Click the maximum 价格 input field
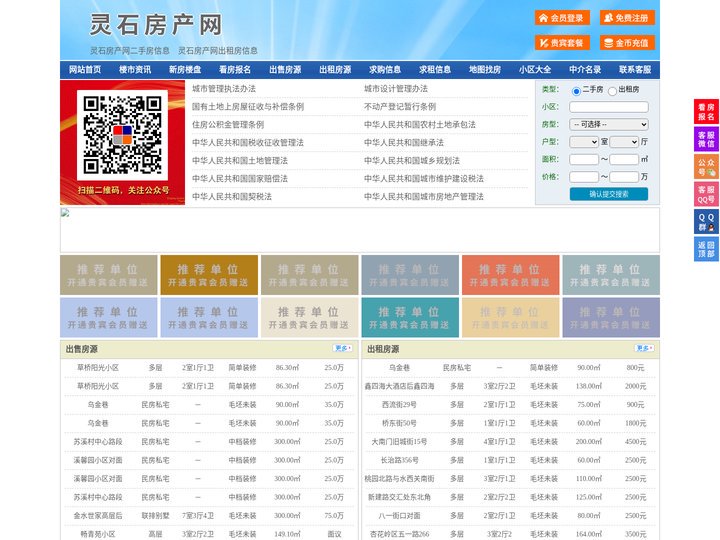This screenshot has height=540, width=720. (624, 177)
